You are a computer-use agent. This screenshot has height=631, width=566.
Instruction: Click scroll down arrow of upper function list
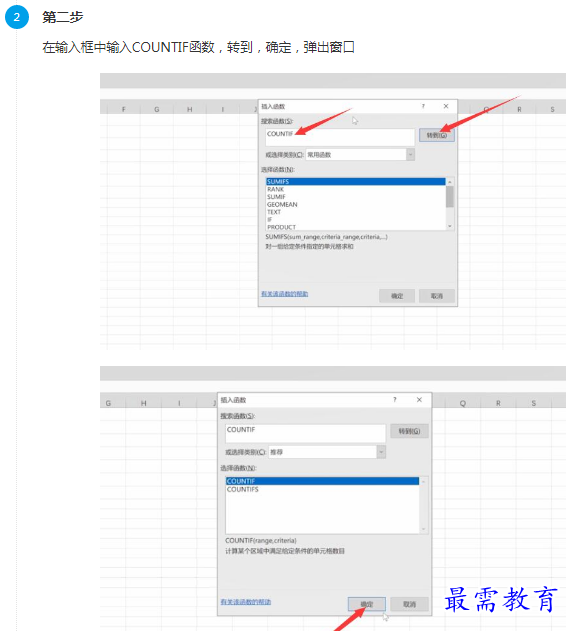[x=450, y=226]
